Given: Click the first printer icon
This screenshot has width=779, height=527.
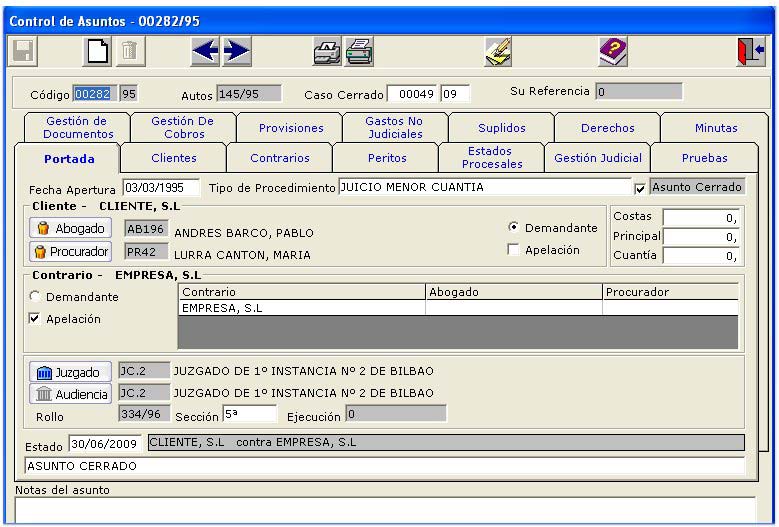Looking at the screenshot, I should click(x=326, y=51).
